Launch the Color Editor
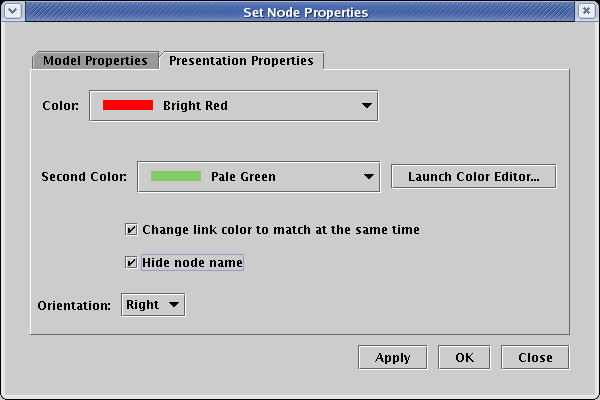Viewport: 600px width, 400px height. pos(473,177)
